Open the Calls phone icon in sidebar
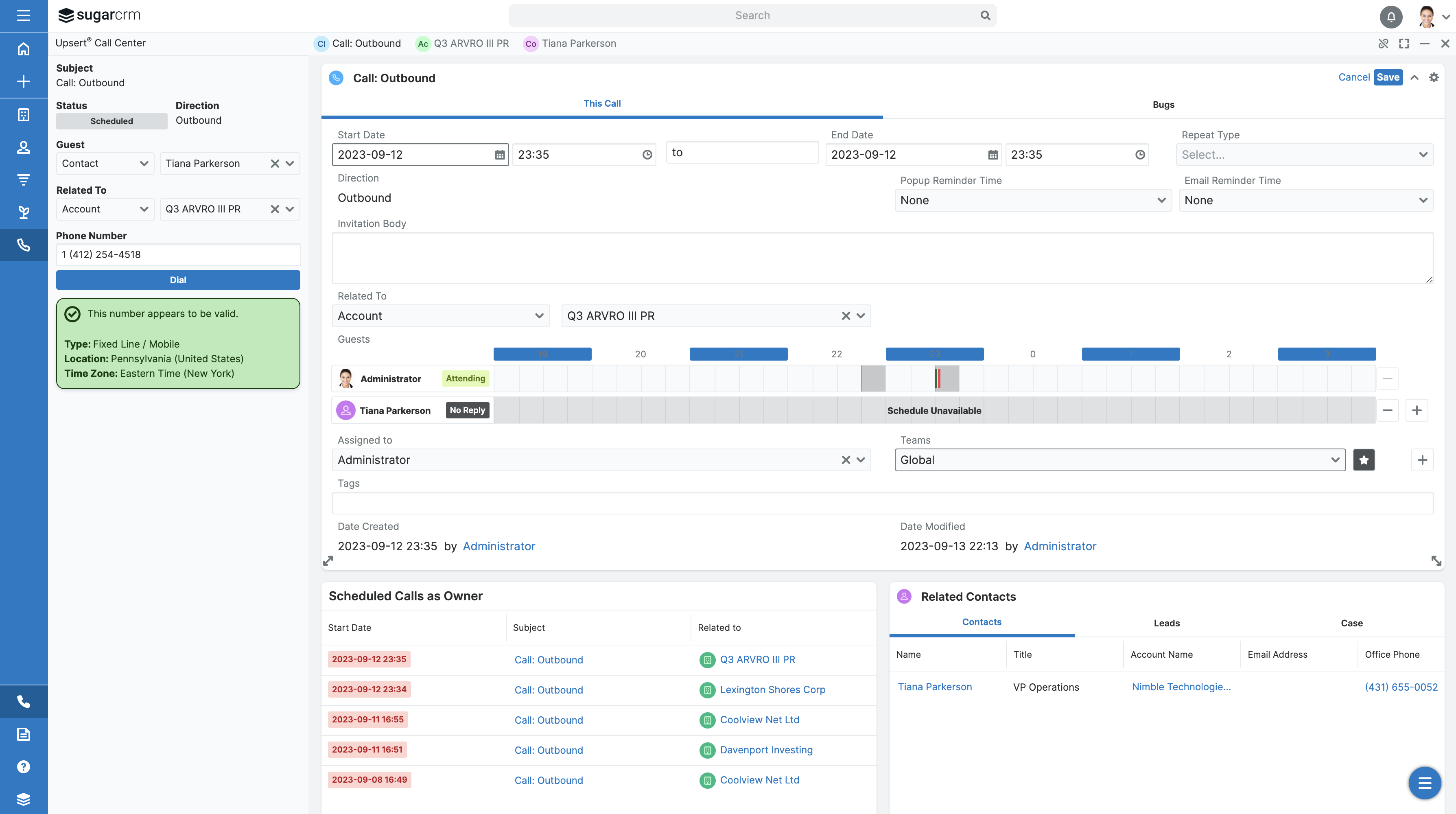This screenshot has height=814, width=1456. 24,245
